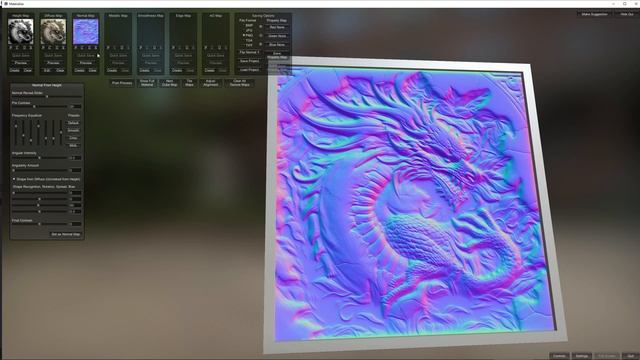Click the Make Suggestion button
640x360 pixels.
[594, 14]
